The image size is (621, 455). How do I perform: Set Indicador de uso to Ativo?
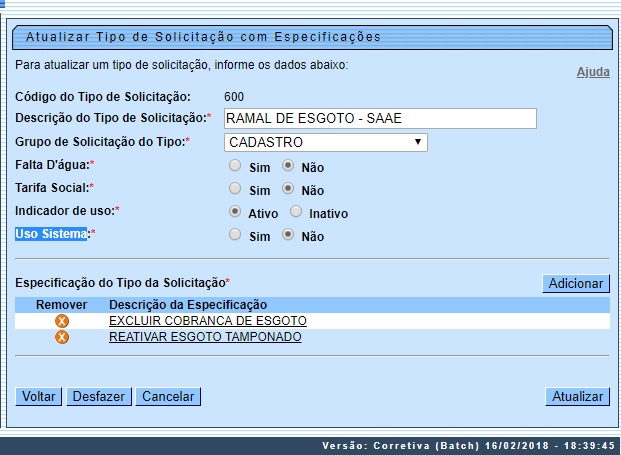235,212
